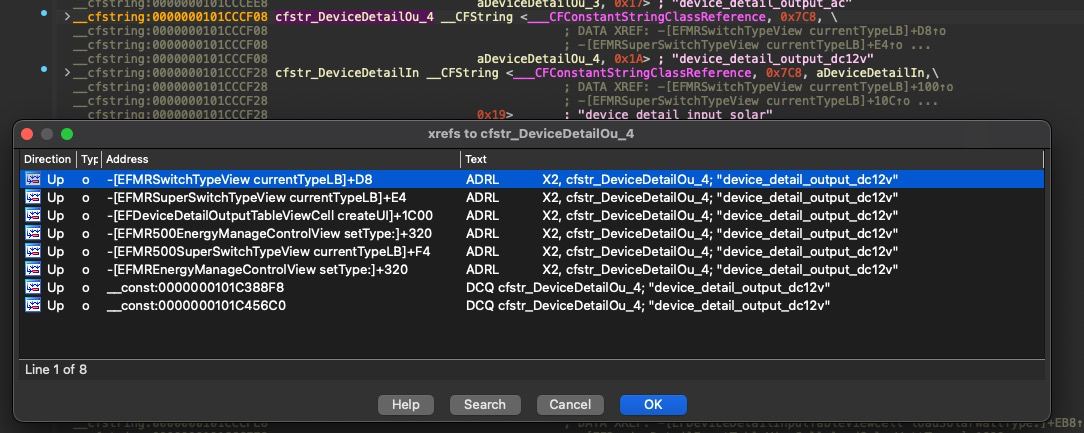This screenshot has width=1084, height=433.
Task: Click the Help button
Action: 406,405
